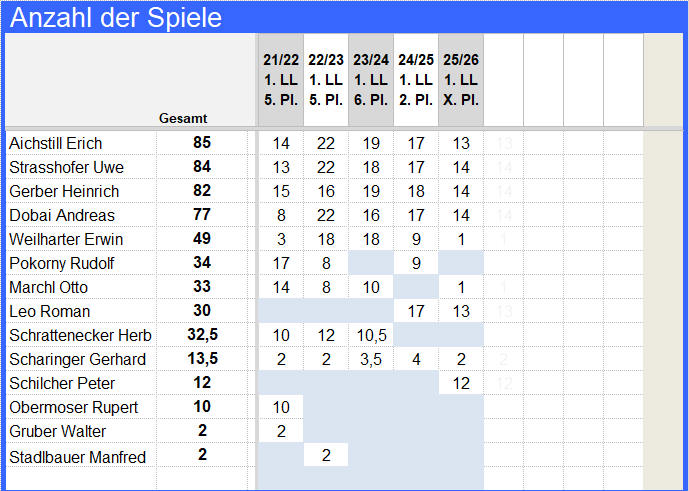Screen dimensions: 689x491
Task: Select the 23/24 season column header
Action: pyautogui.click(x=371, y=80)
